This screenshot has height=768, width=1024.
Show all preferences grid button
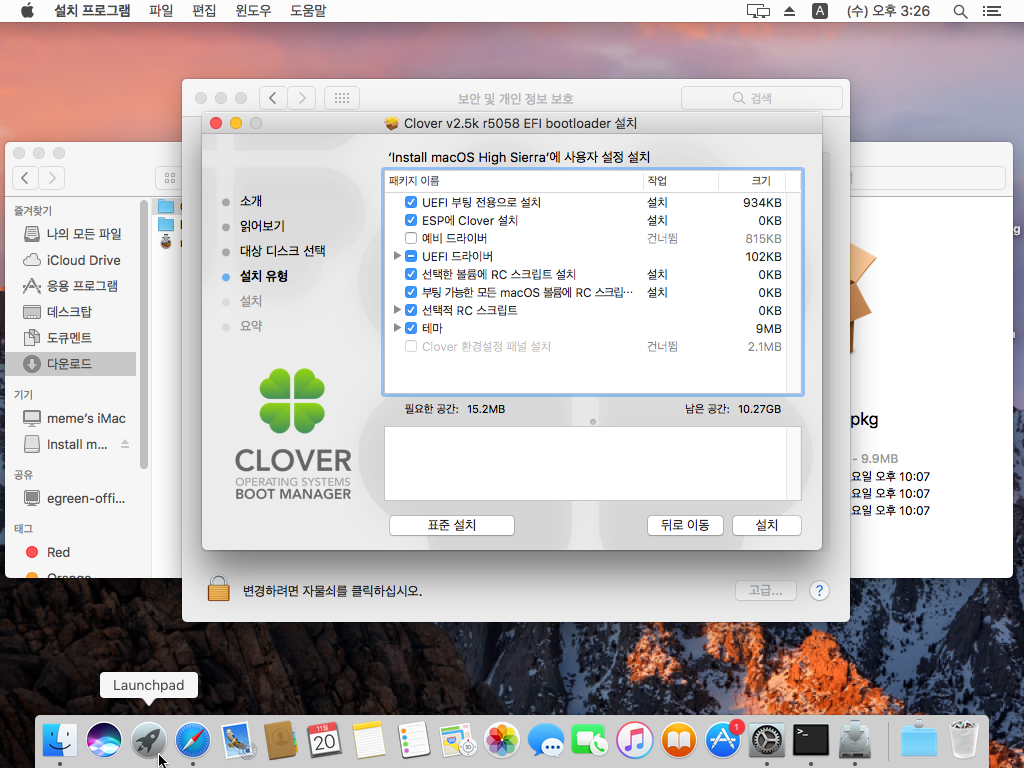pyautogui.click(x=342, y=98)
